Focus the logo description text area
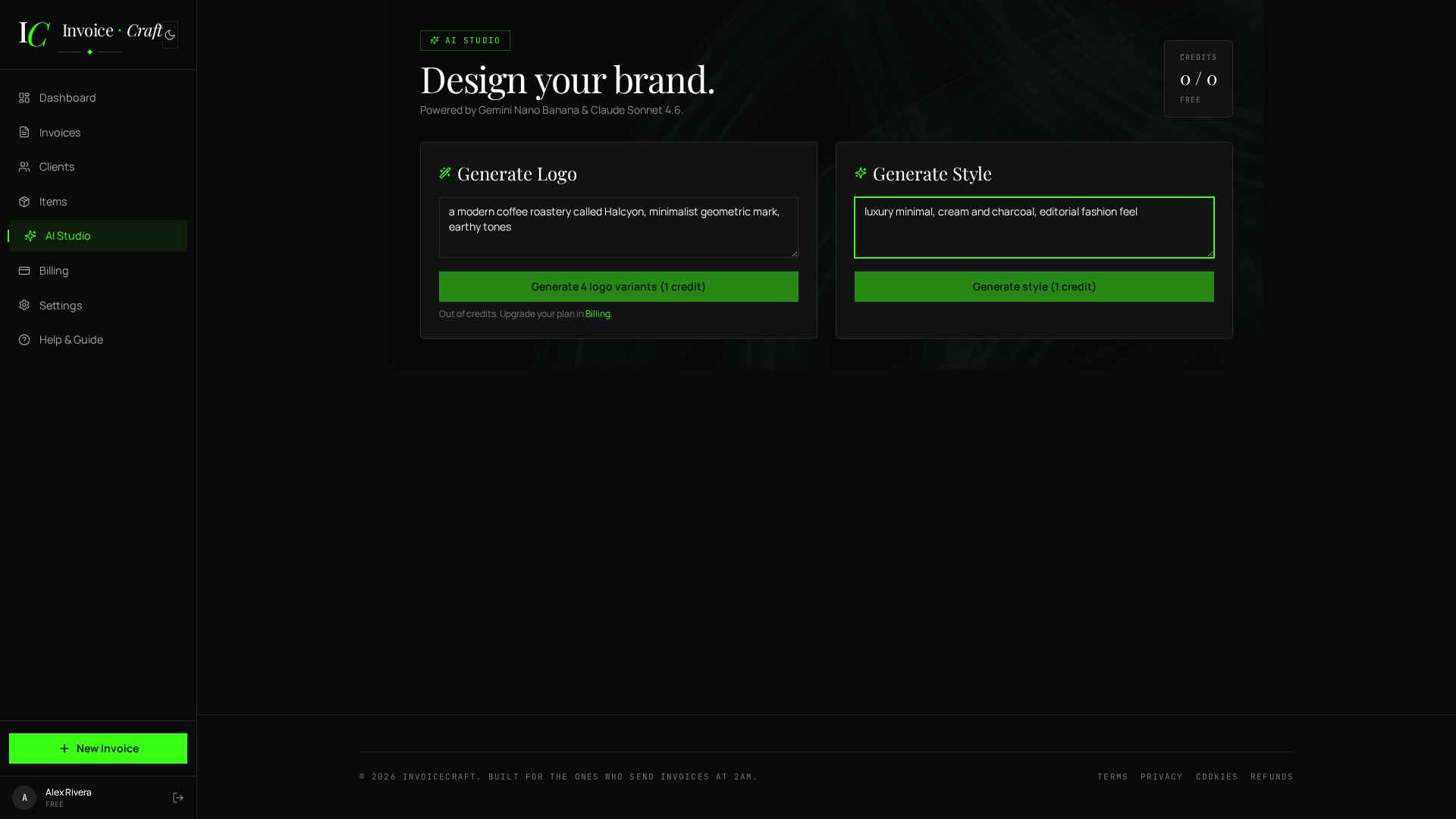This screenshot has height=819, width=1456. coord(619,227)
